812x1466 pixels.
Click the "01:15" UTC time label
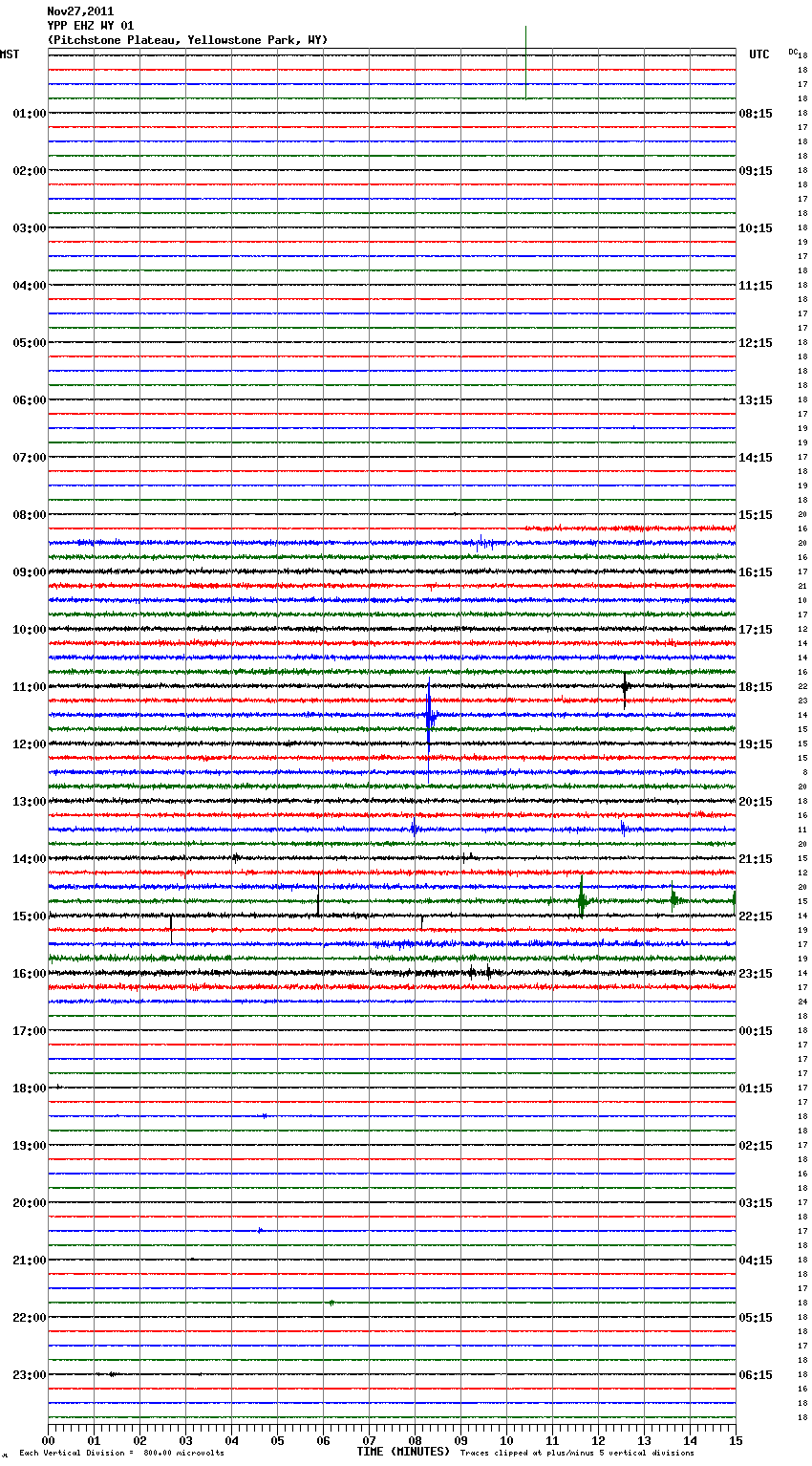[x=756, y=1089]
